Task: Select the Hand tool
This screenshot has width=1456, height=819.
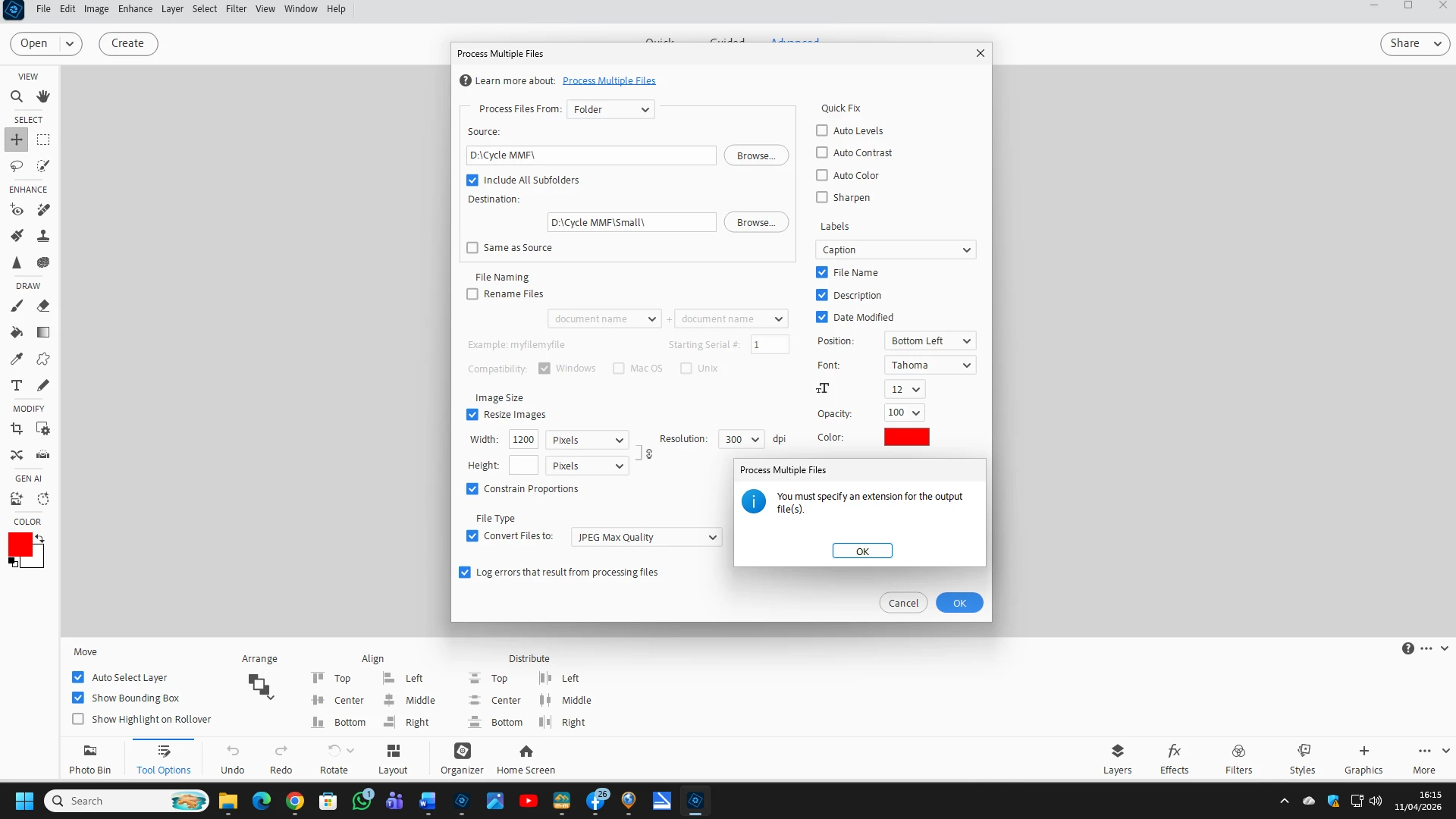Action: click(43, 96)
